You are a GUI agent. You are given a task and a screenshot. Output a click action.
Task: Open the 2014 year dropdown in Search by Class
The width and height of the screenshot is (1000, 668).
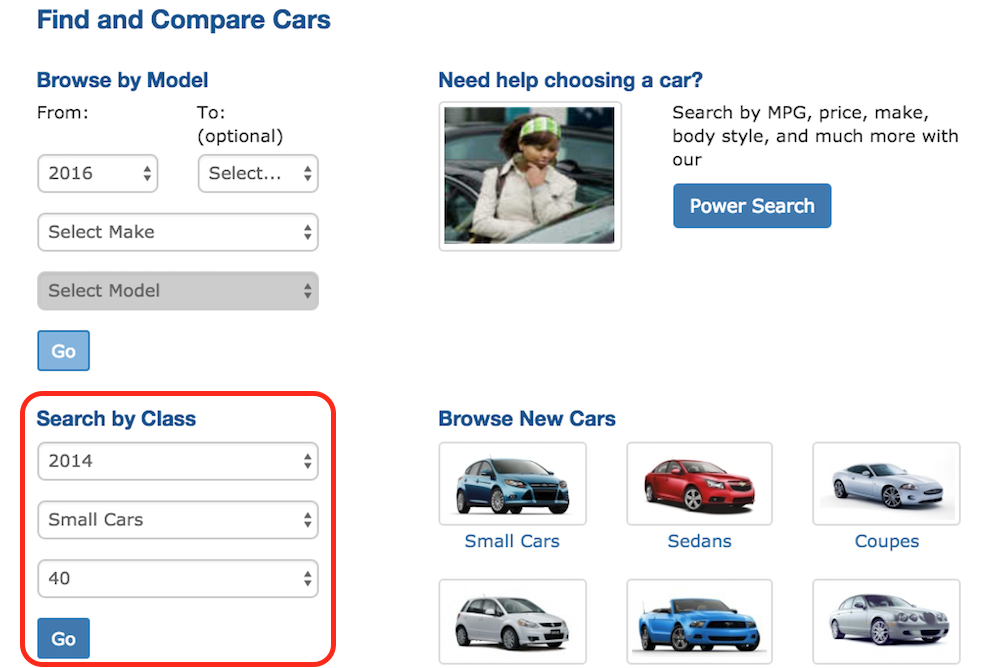tap(178, 461)
